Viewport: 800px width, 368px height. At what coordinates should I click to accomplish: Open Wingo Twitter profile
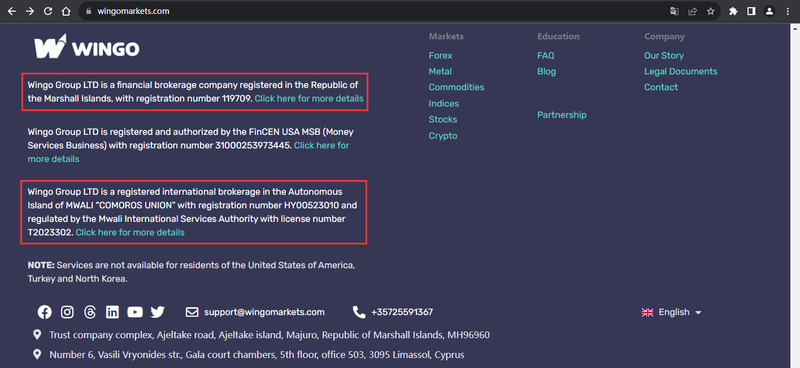pos(158,312)
